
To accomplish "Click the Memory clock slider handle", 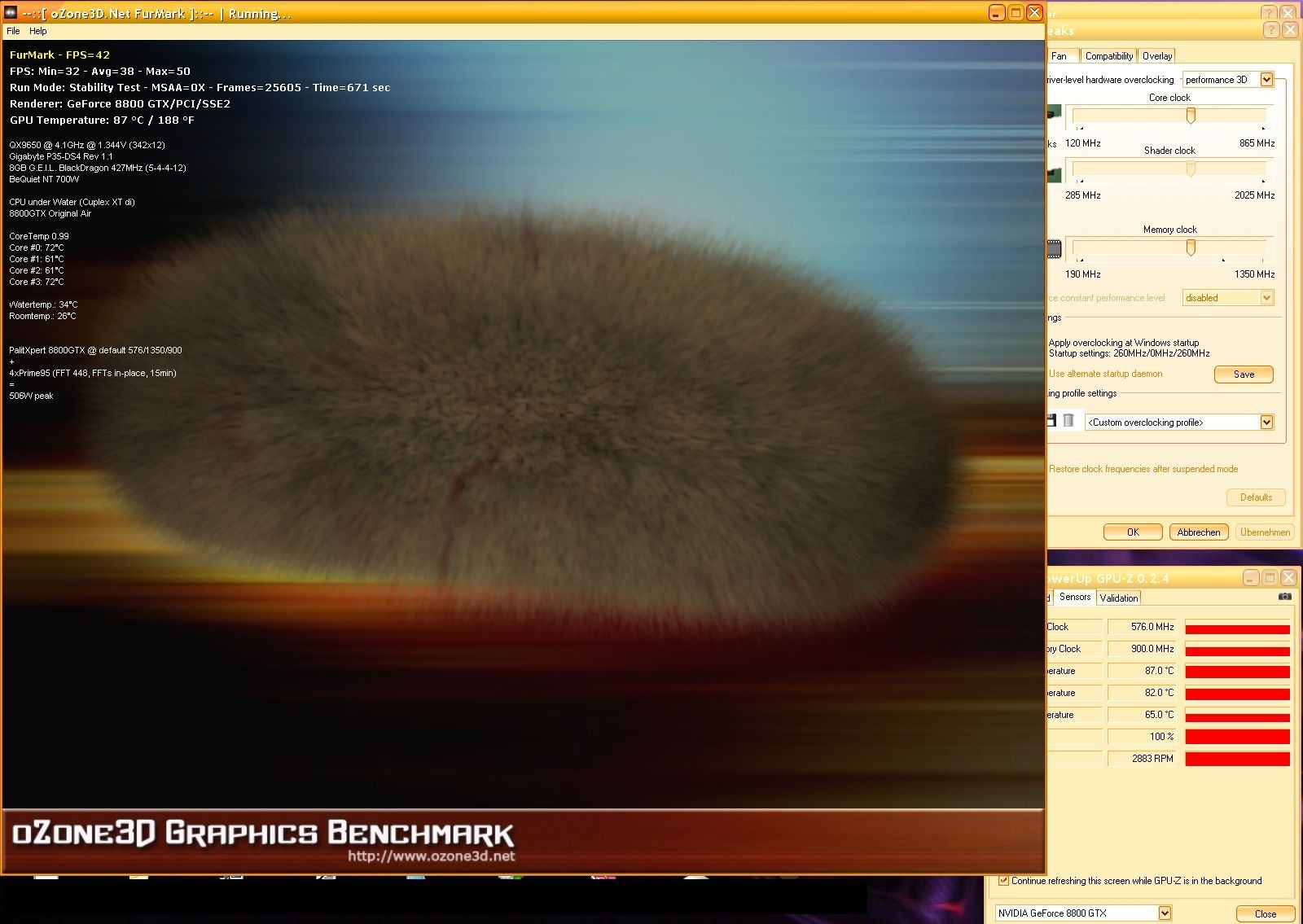I will point(1191,247).
